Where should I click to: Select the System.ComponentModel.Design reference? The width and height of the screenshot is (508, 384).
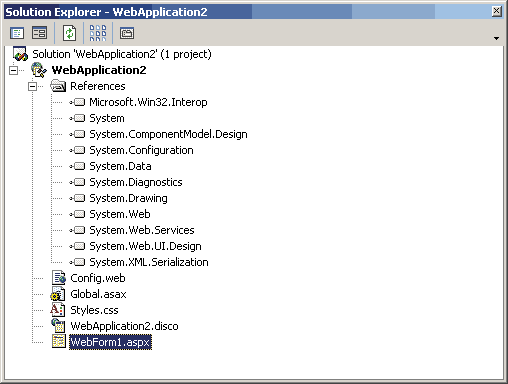(168, 134)
